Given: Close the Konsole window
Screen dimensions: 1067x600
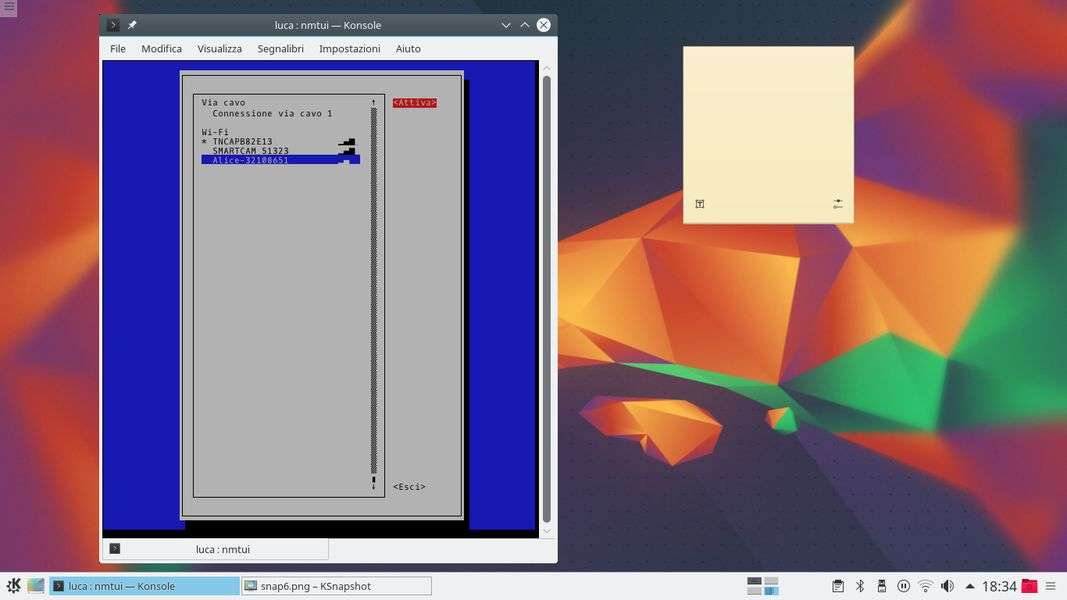Looking at the screenshot, I should (x=543, y=25).
